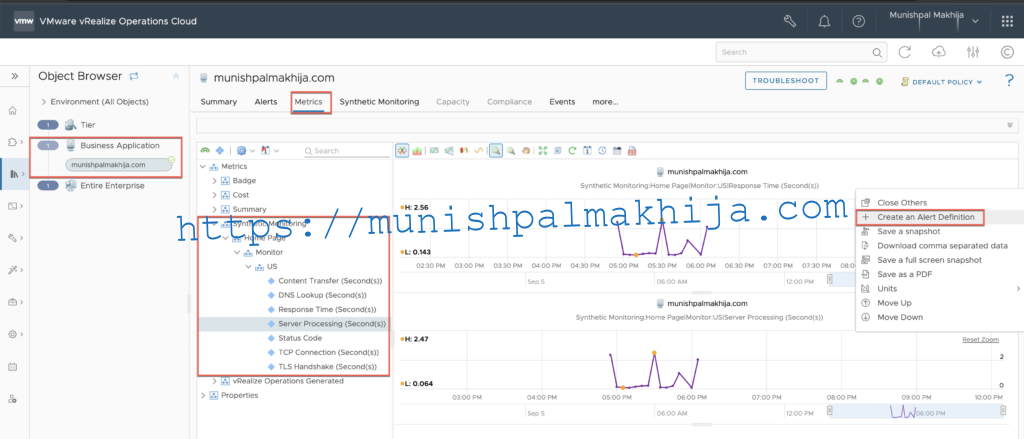Screen dimensions: 1024x439
Task: Click the Object Browser refresh arrows icon
Action: point(134,76)
